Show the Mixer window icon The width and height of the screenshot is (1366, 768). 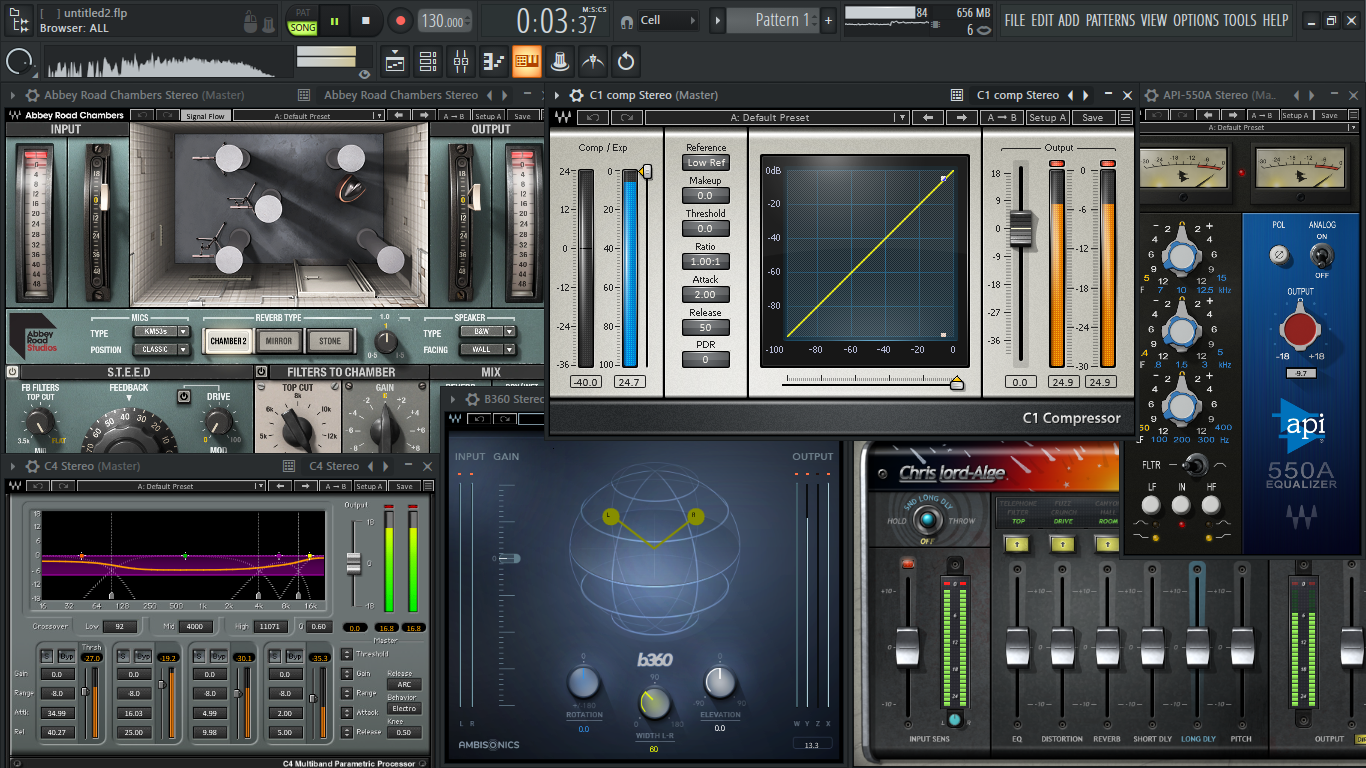461,61
